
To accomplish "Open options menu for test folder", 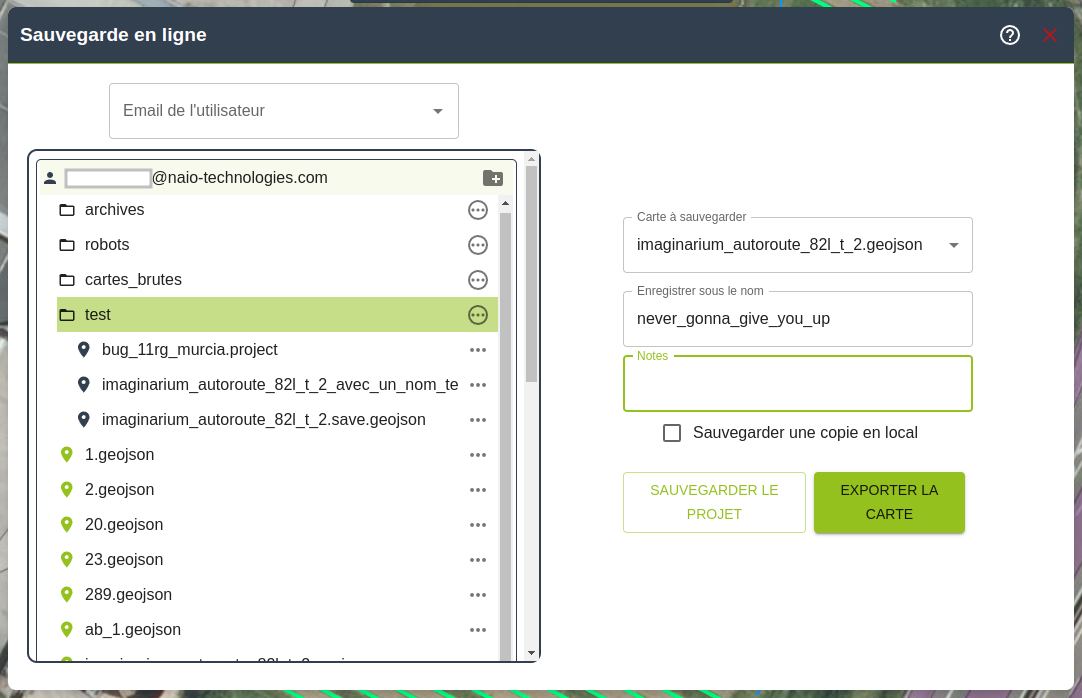I will [478, 315].
